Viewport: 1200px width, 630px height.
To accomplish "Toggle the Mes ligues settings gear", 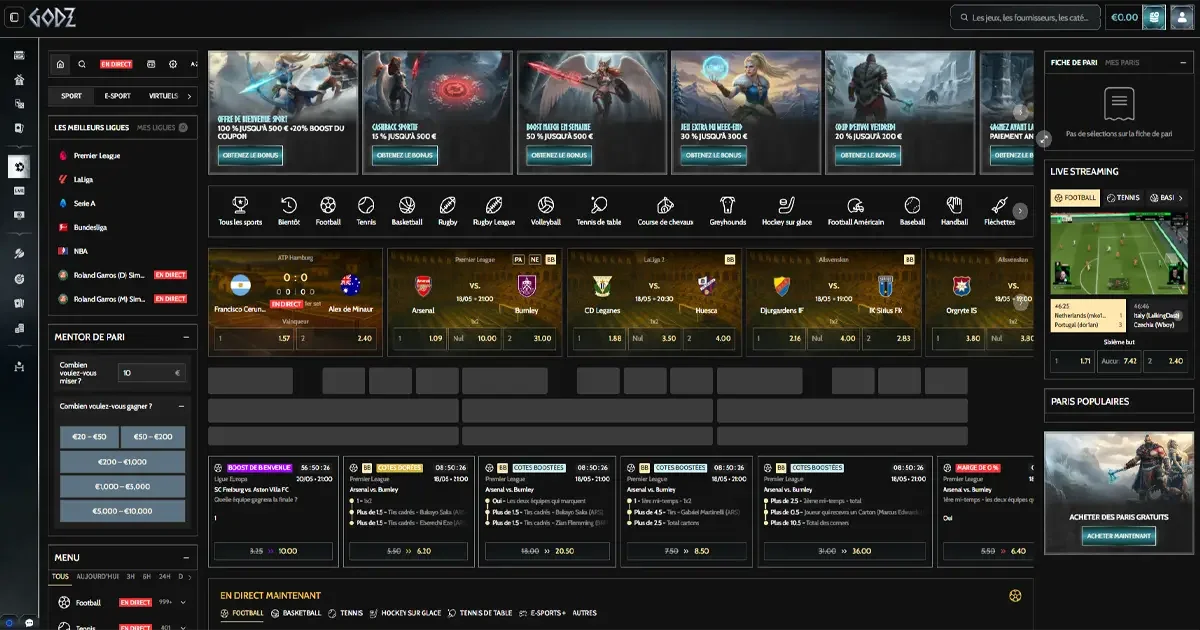I will click(x=183, y=128).
